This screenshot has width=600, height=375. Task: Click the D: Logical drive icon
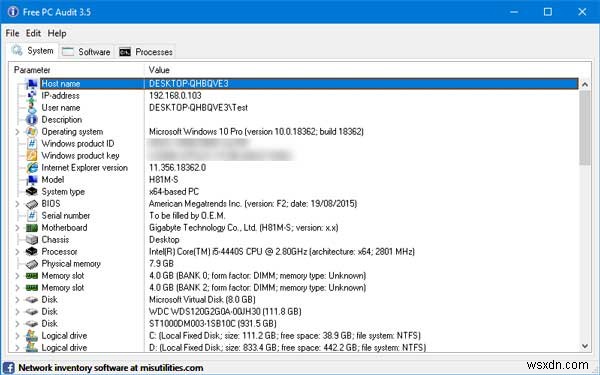coord(32,347)
